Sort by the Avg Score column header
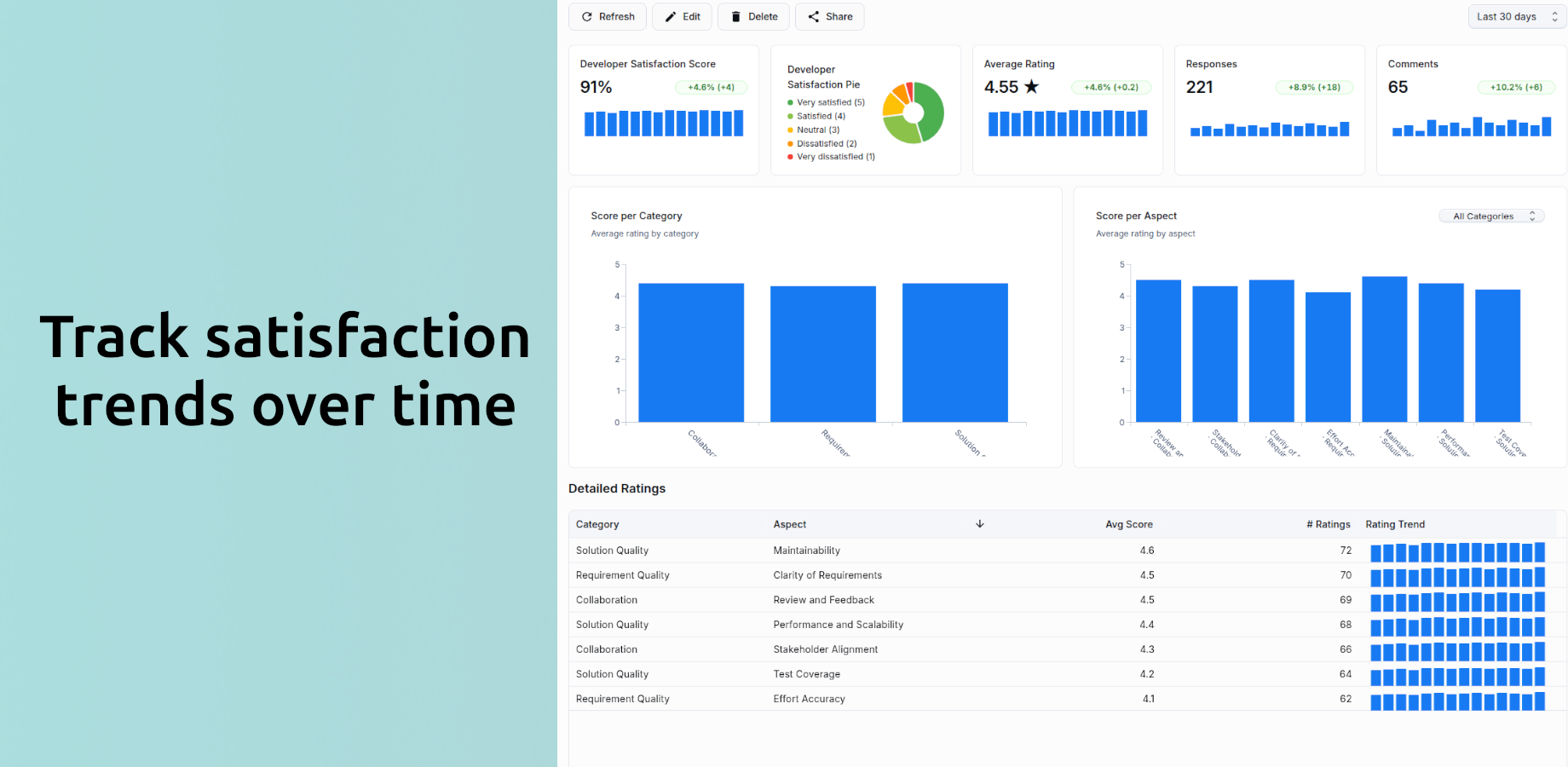 1129,523
